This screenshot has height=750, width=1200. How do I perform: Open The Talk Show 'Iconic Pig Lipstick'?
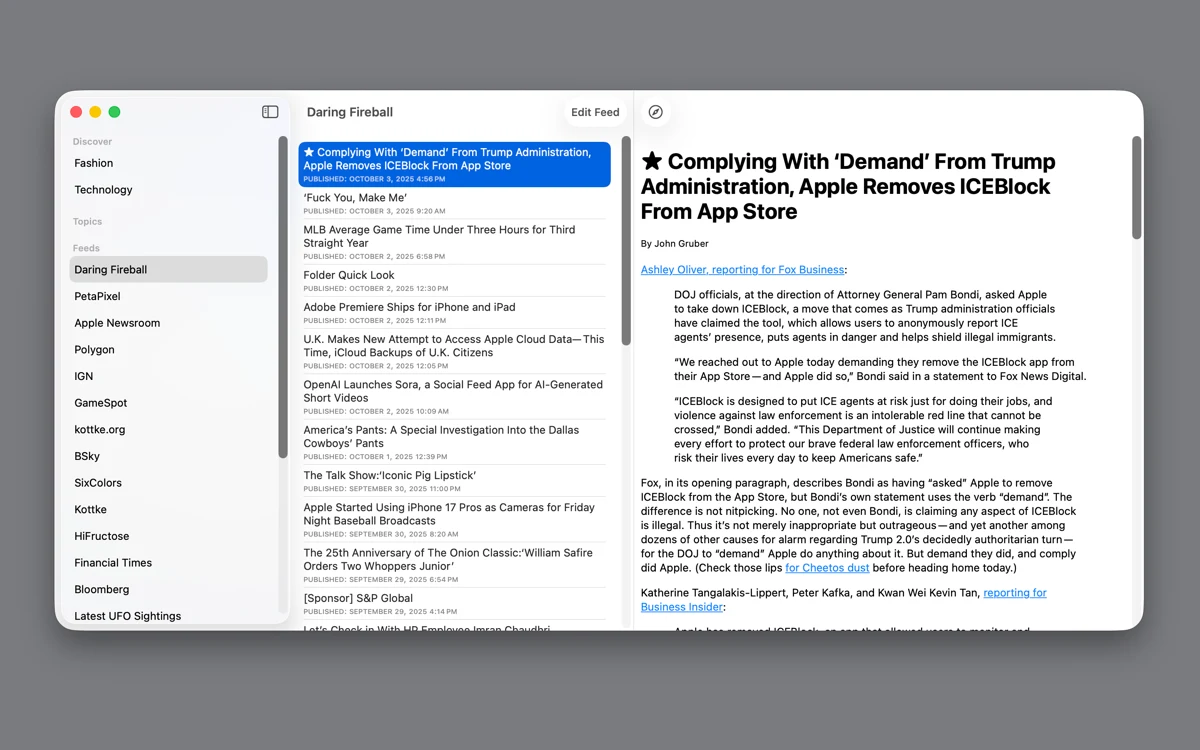pos(454,481)
